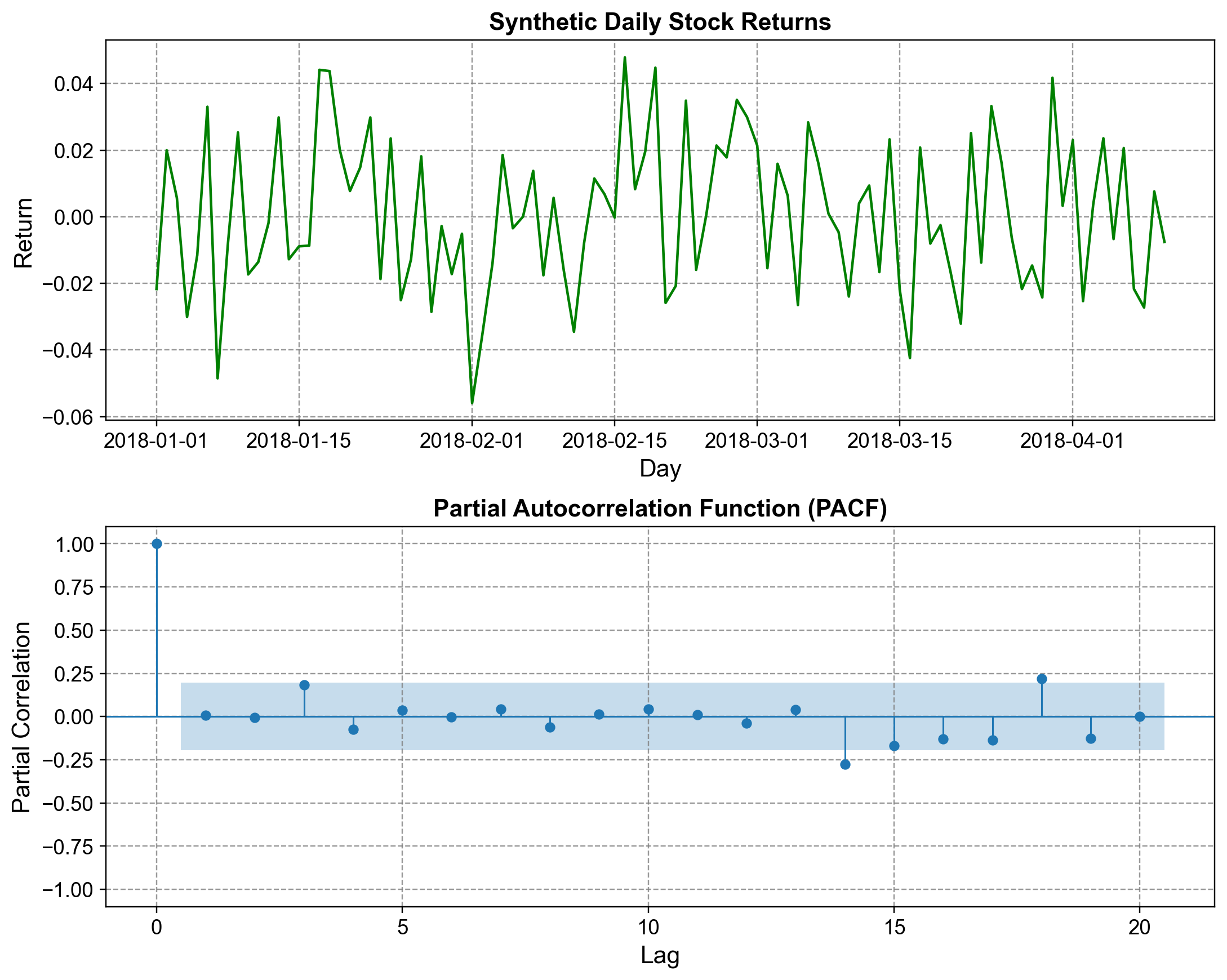Screen dimensions: 1227x980
Task: Click the 'Day' x-axis label
Action: click(x=660, y=469)
